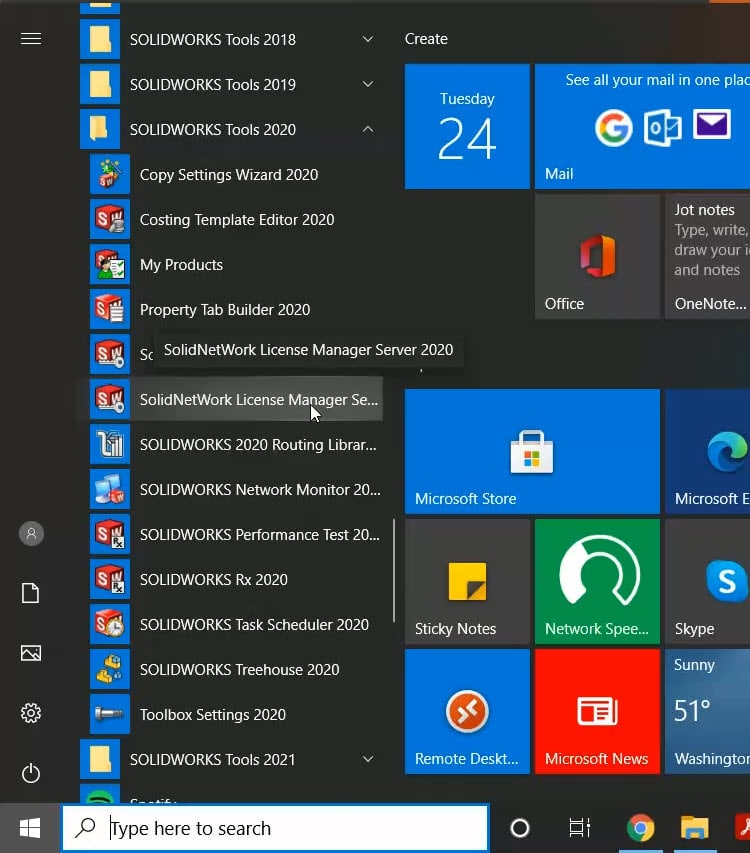Open Pictures icon in start sidebar
Image resolution: width=750 pixels, height=853 pixels.
click(31, 653)
